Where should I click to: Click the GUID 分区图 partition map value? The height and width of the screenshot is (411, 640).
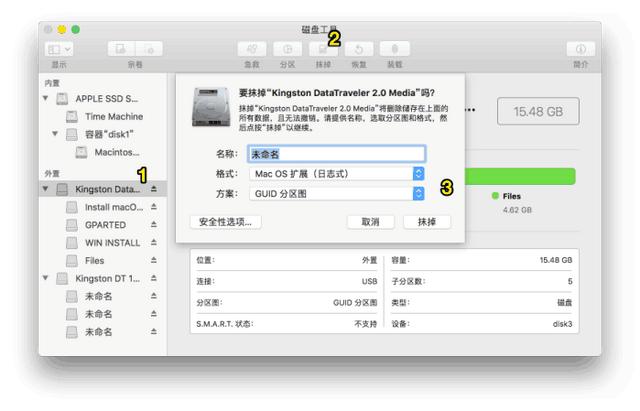pyautogui.click(x=355, y=303)
